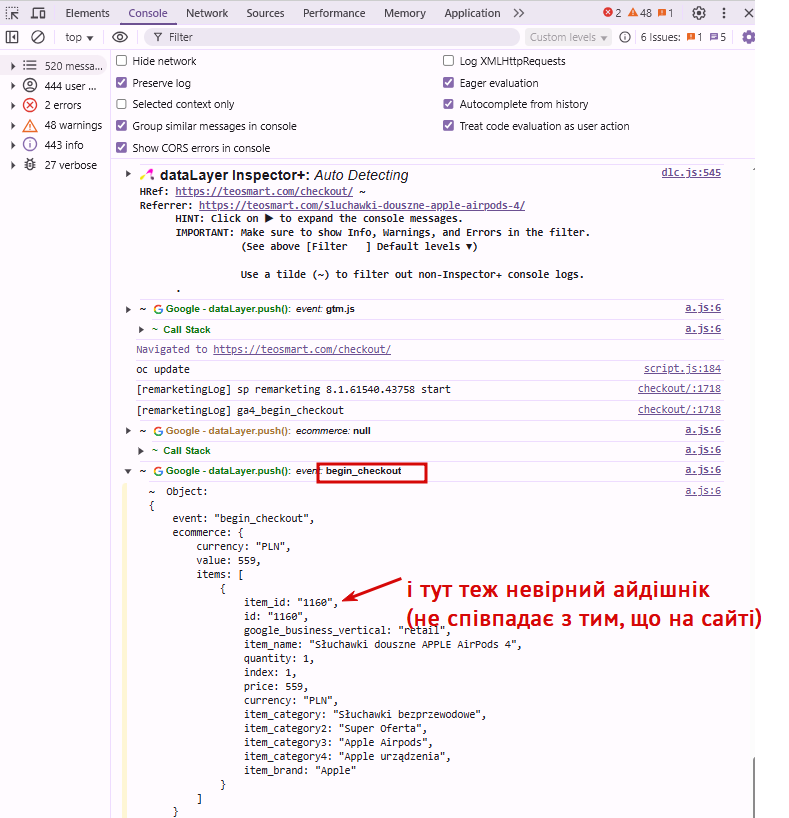Toggle Show CORS errors in console
This screenshot has height=818, width=789.
point(122,148)
